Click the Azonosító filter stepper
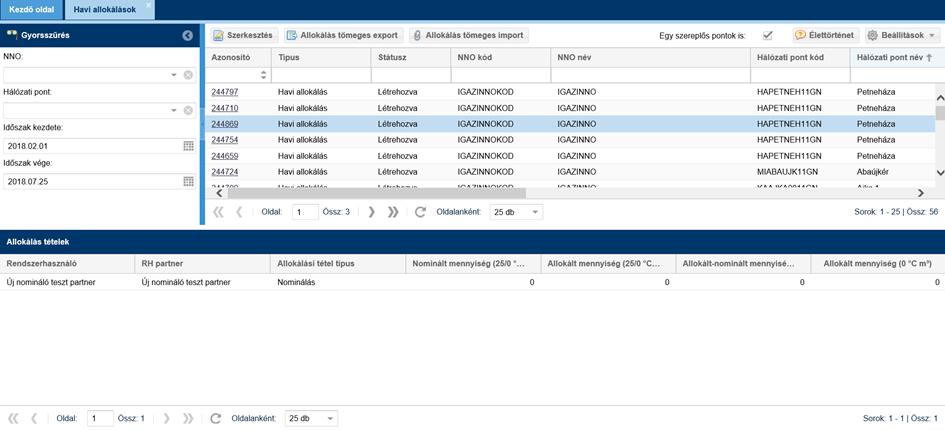The height and width of the screenshot is (431, 945). [263, 75]
